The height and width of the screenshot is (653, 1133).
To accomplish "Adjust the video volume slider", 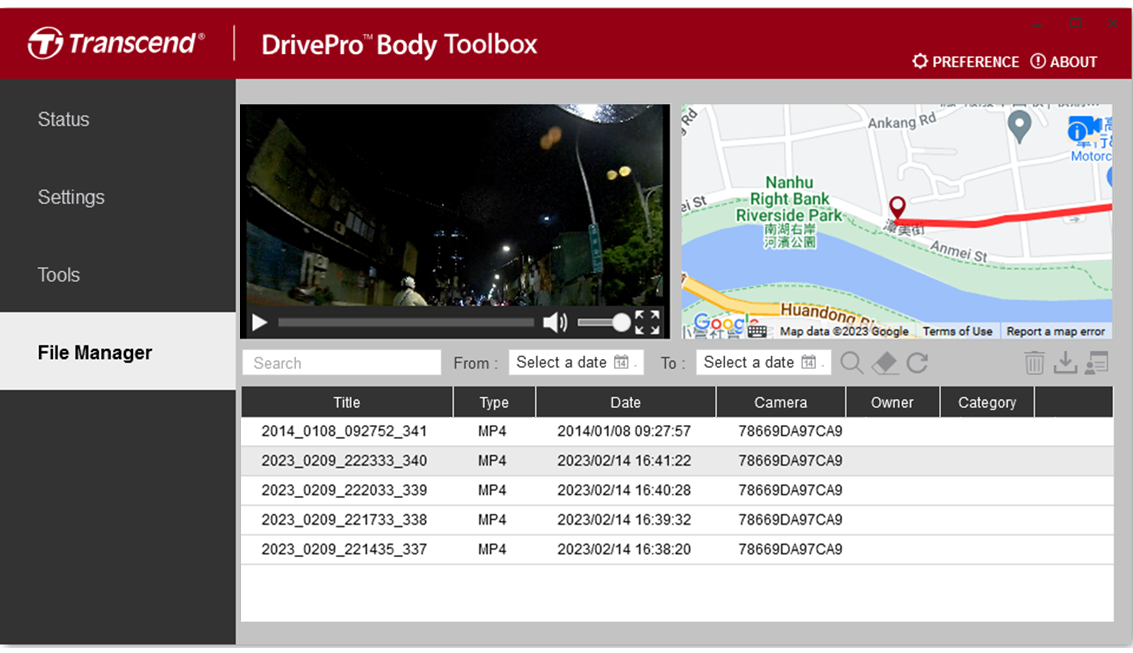I will point(604,323).
